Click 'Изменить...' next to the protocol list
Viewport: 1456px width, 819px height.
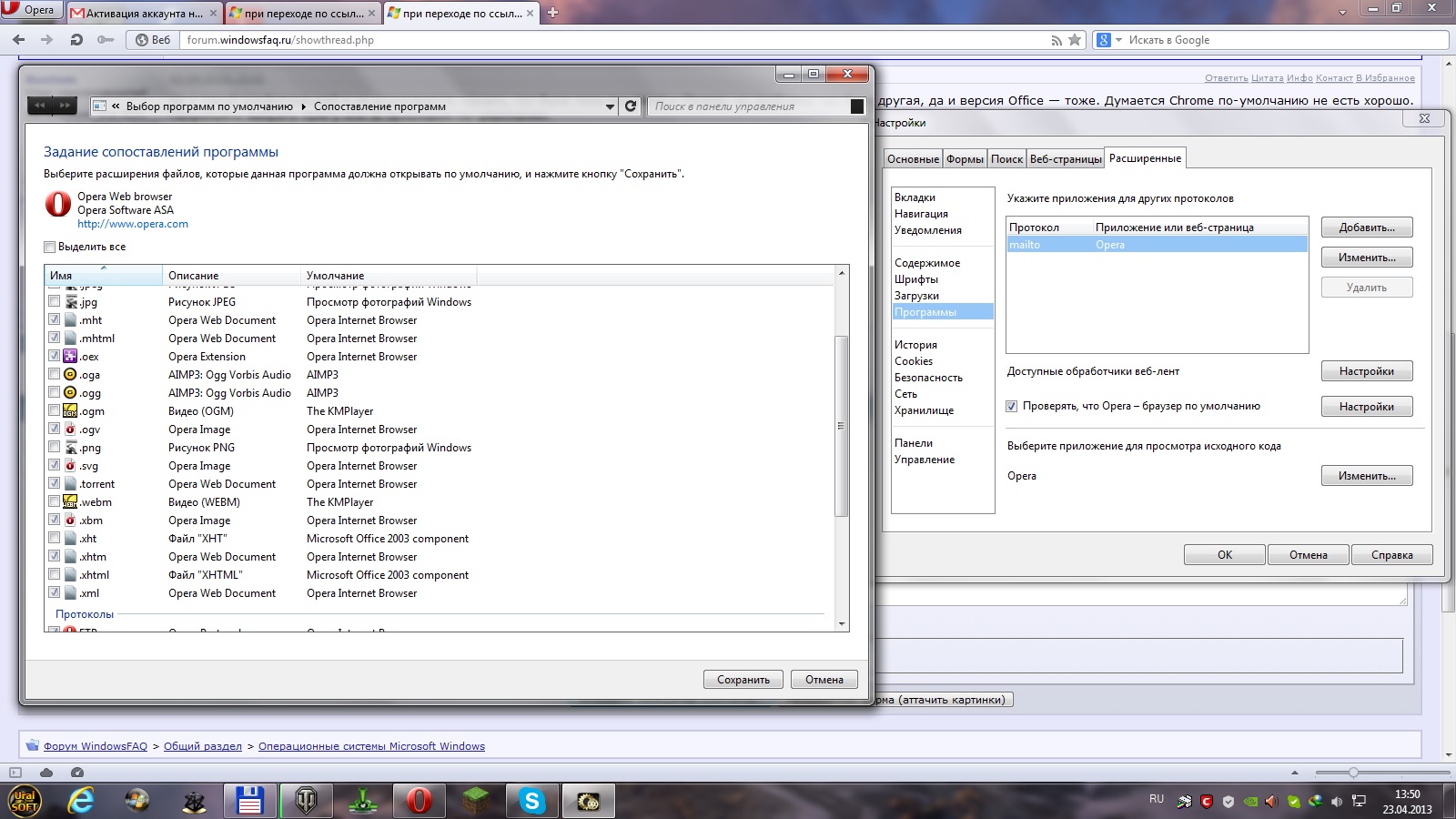[x=1367, y=258]
